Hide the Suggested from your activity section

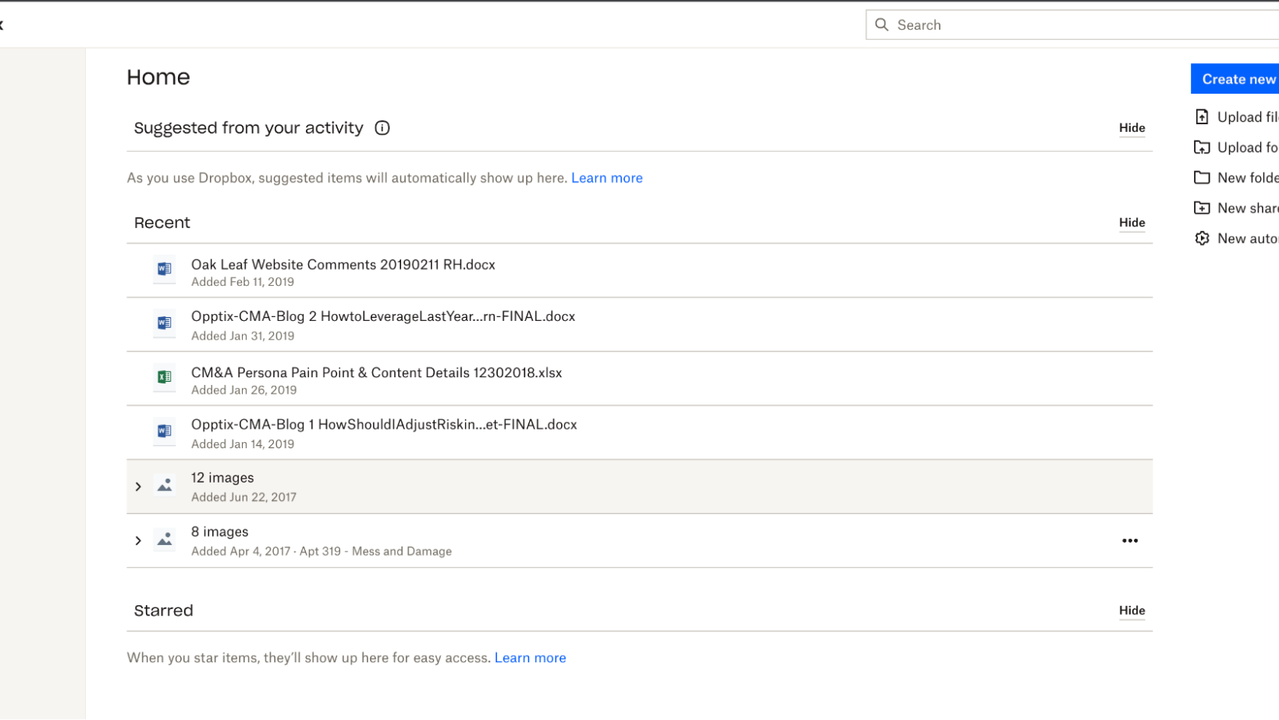click(x=1131, y=128)
